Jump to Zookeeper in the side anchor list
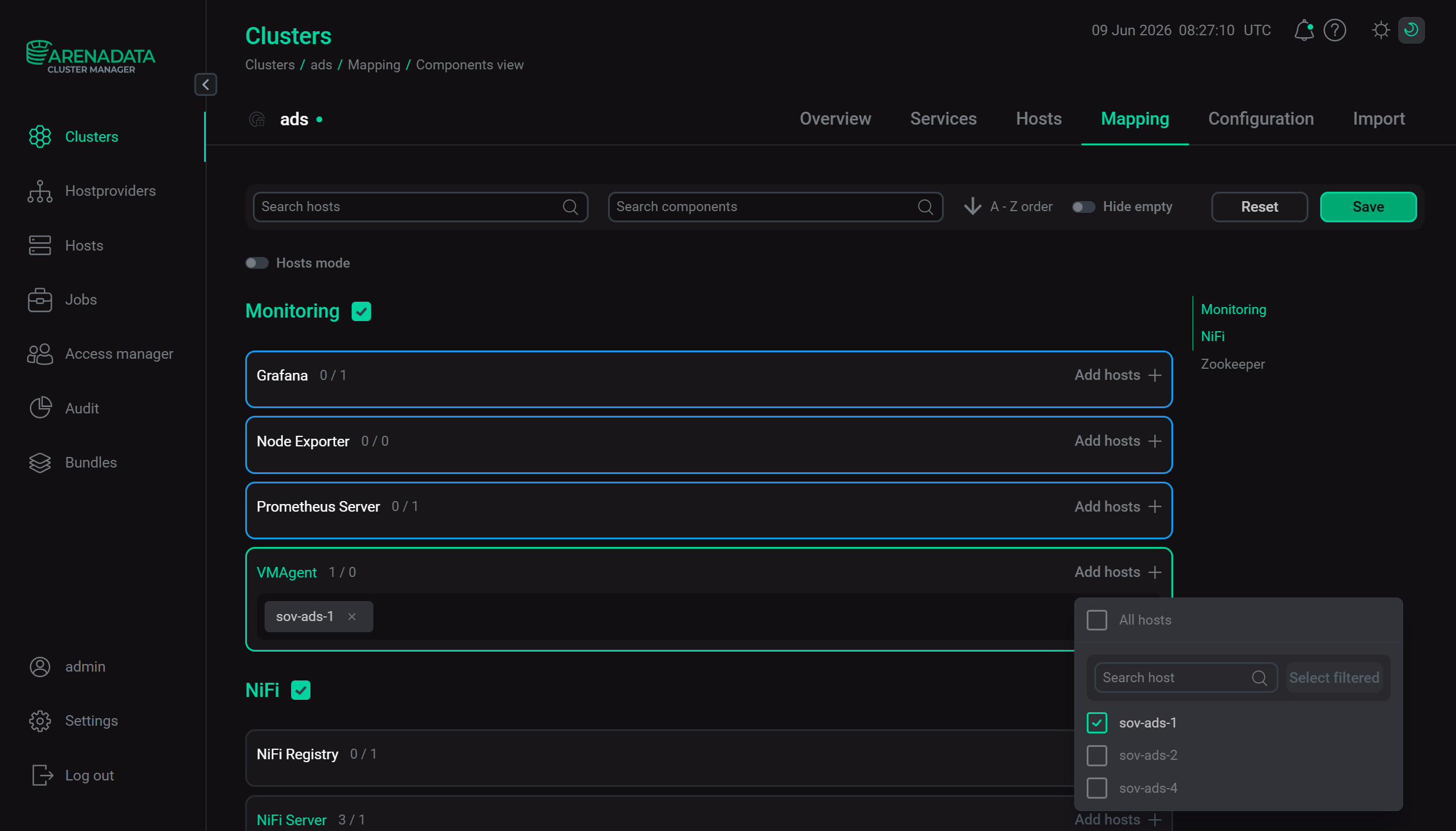 1233,364
